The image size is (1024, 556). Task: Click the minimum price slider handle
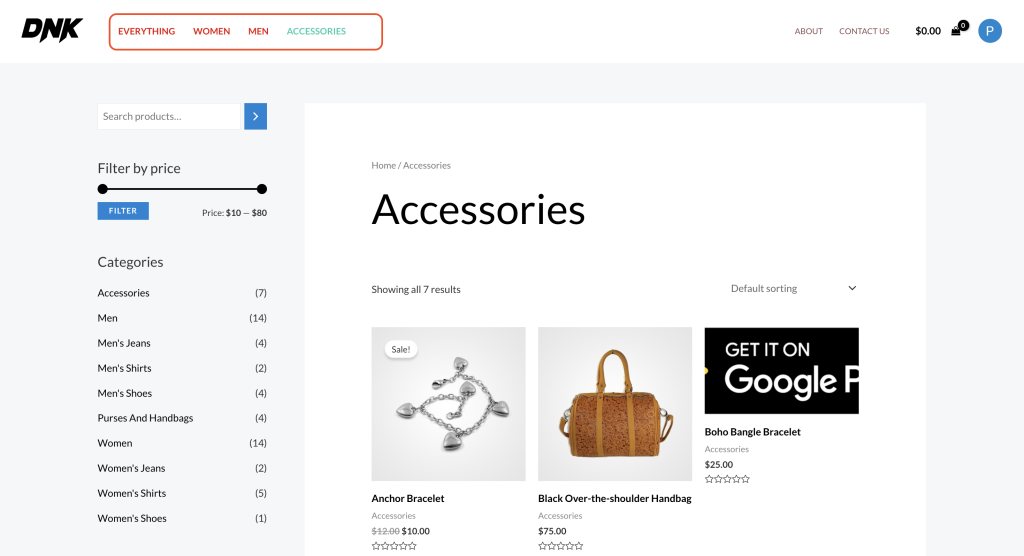(x=103, y=189)
